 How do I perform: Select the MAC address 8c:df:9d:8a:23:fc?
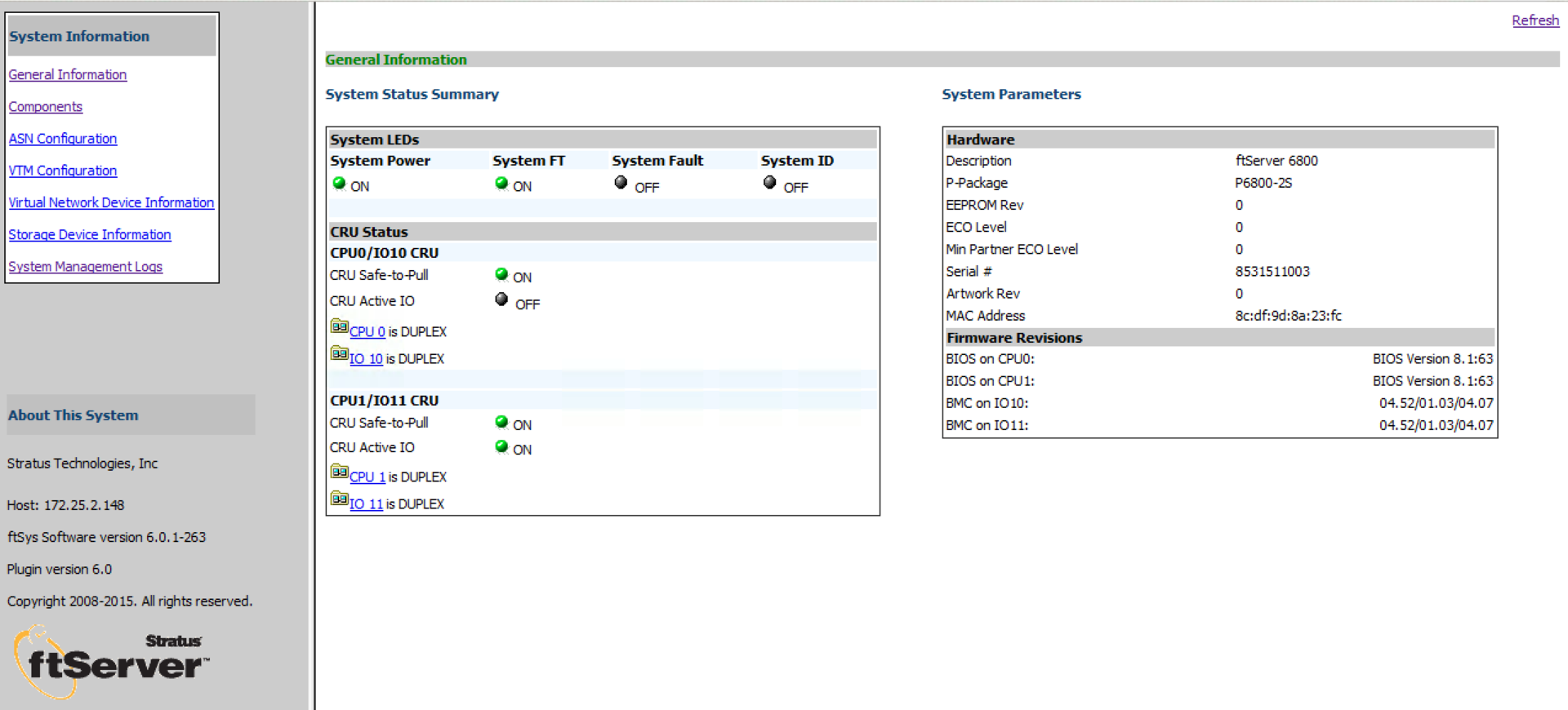pyautogui.click(x=1289, y=315)
